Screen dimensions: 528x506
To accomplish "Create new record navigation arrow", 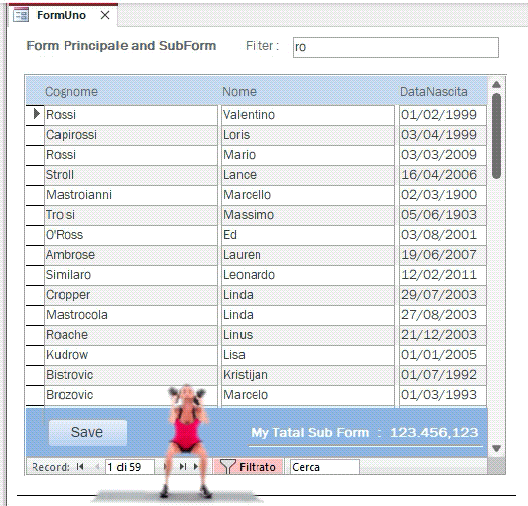I will (196, 467).
